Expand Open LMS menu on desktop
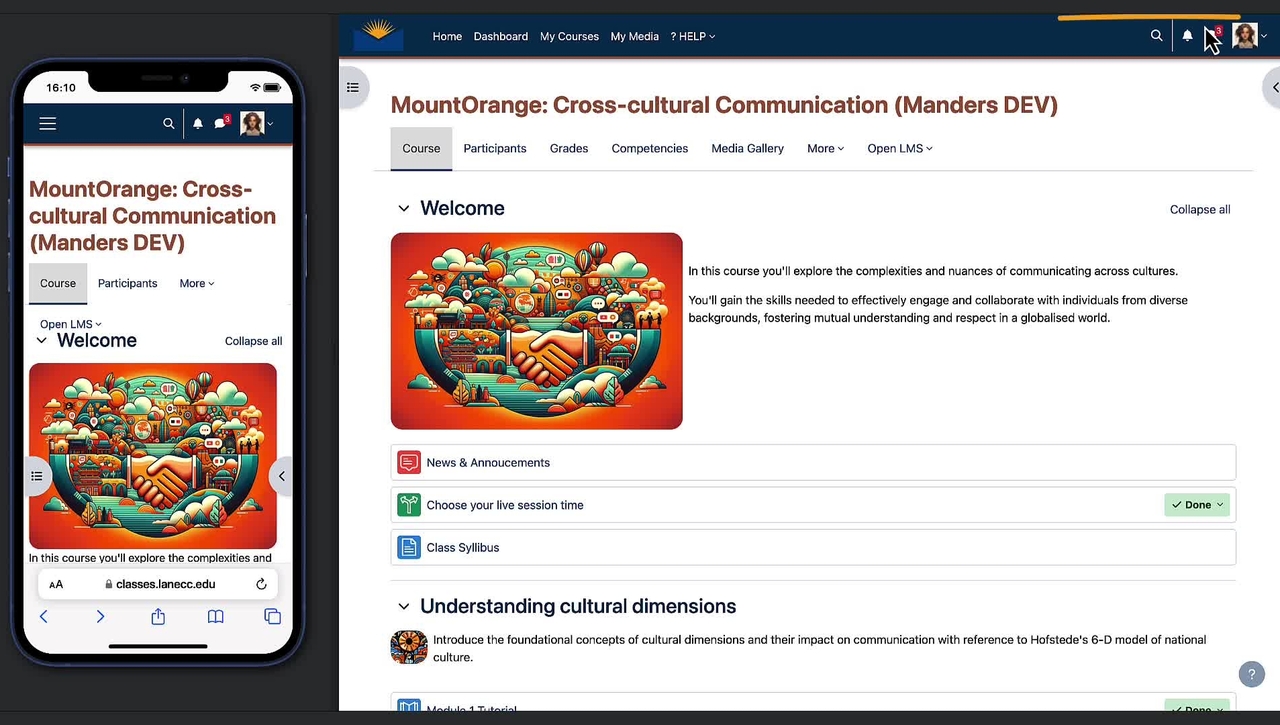 tap(900, 148)
